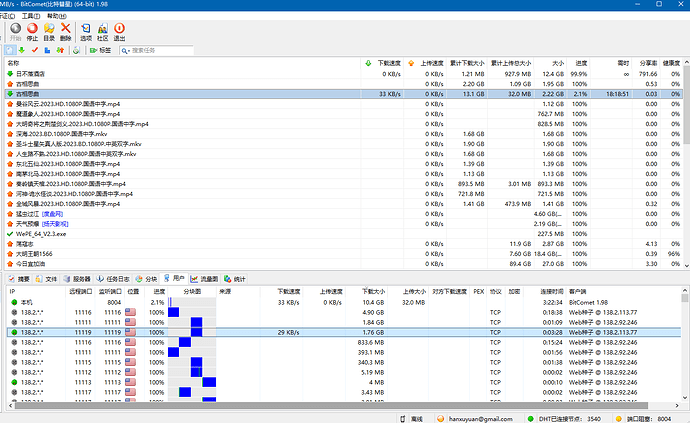Click the orange arrow icon in 上传速度 header
The width and height of the screenshot is (690, 423).
(x=411, y=63)
